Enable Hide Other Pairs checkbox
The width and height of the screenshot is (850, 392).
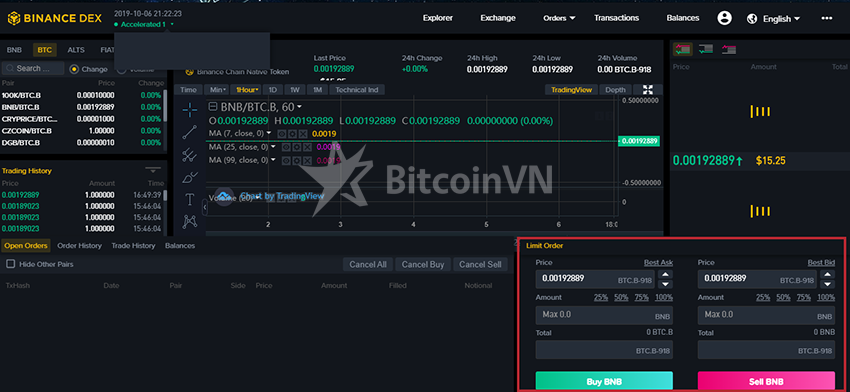coord(10,264)
